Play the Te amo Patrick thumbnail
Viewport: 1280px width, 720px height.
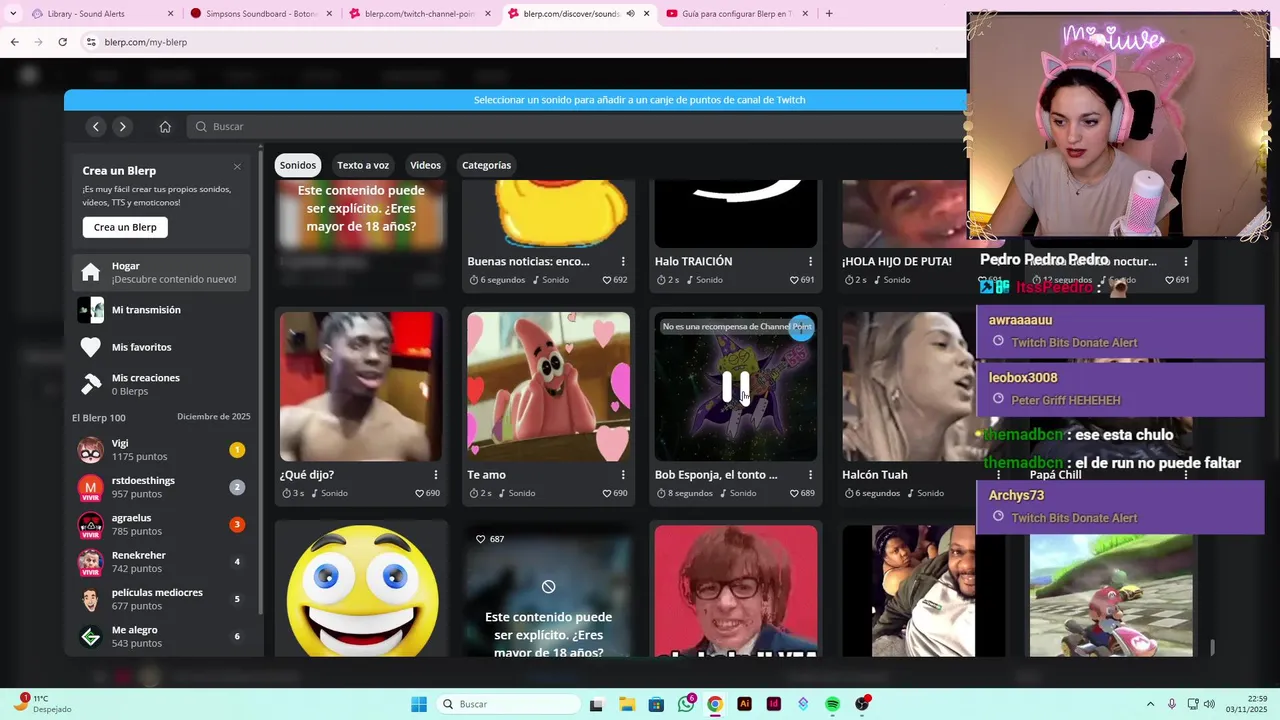click(x=548, y=386)
